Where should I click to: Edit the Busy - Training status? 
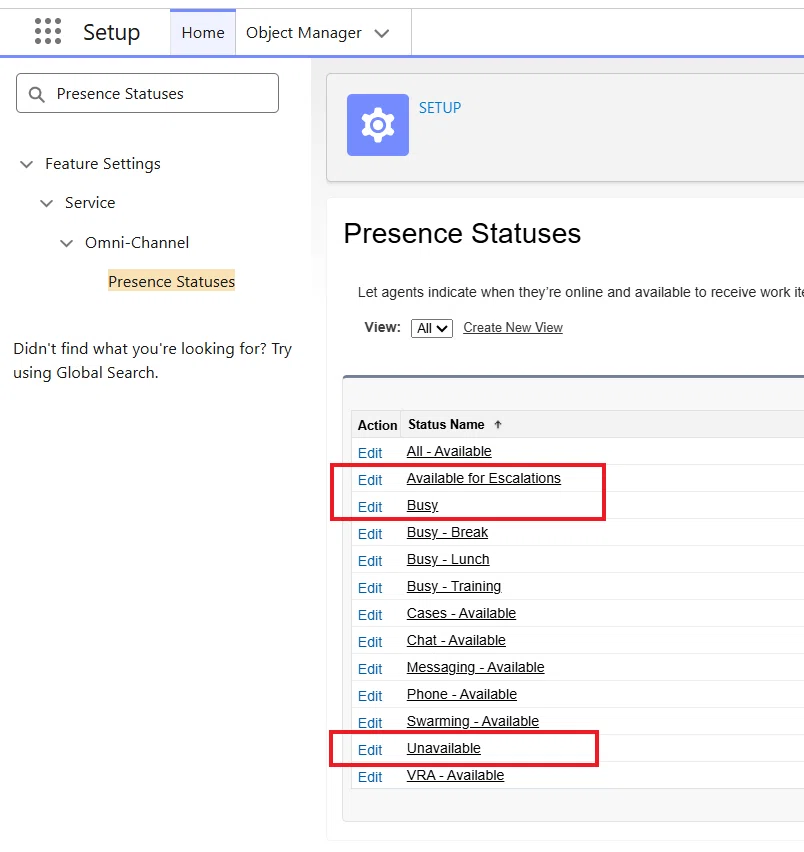(370, 588)
